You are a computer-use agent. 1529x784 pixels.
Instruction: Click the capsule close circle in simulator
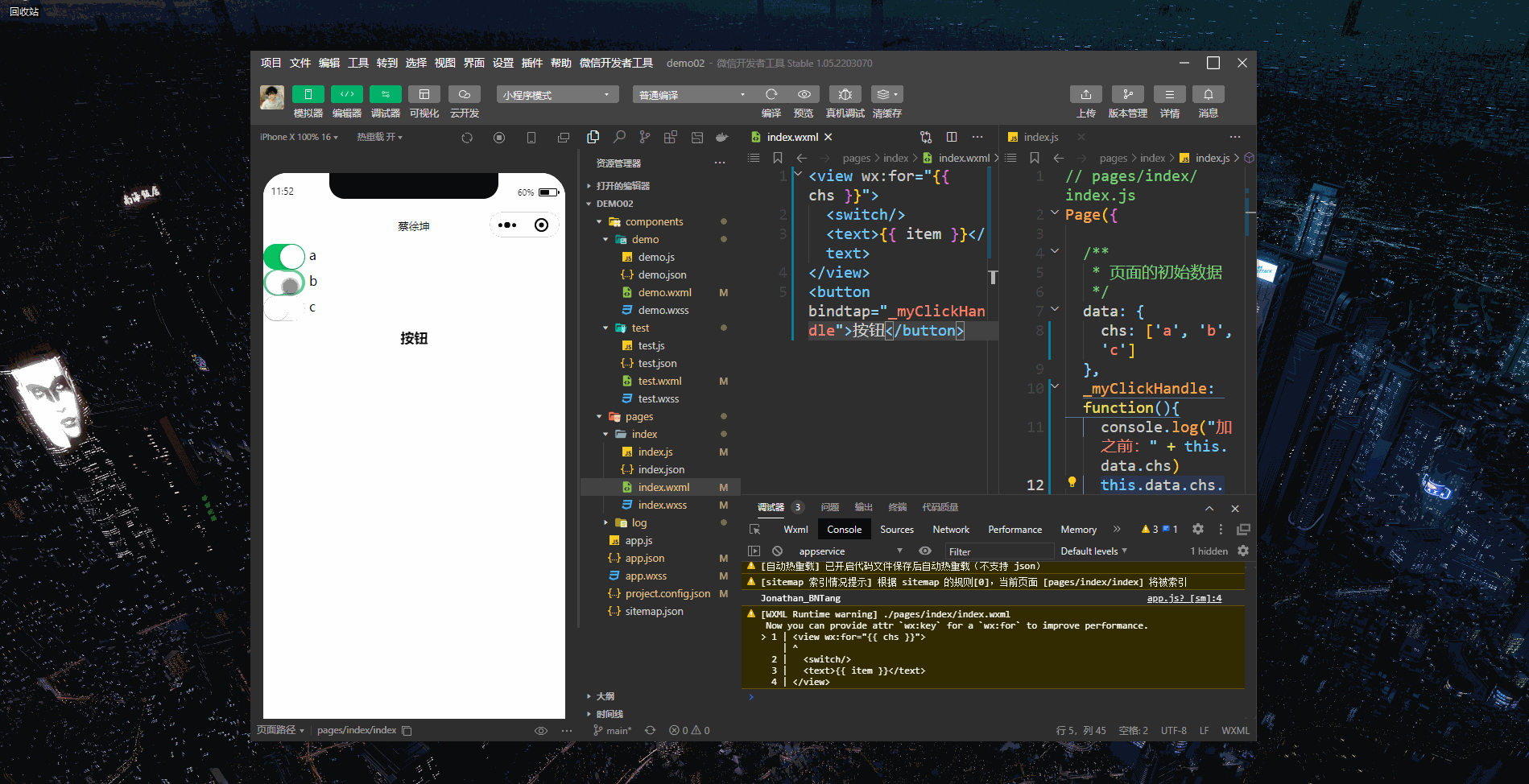click(542, 225)
